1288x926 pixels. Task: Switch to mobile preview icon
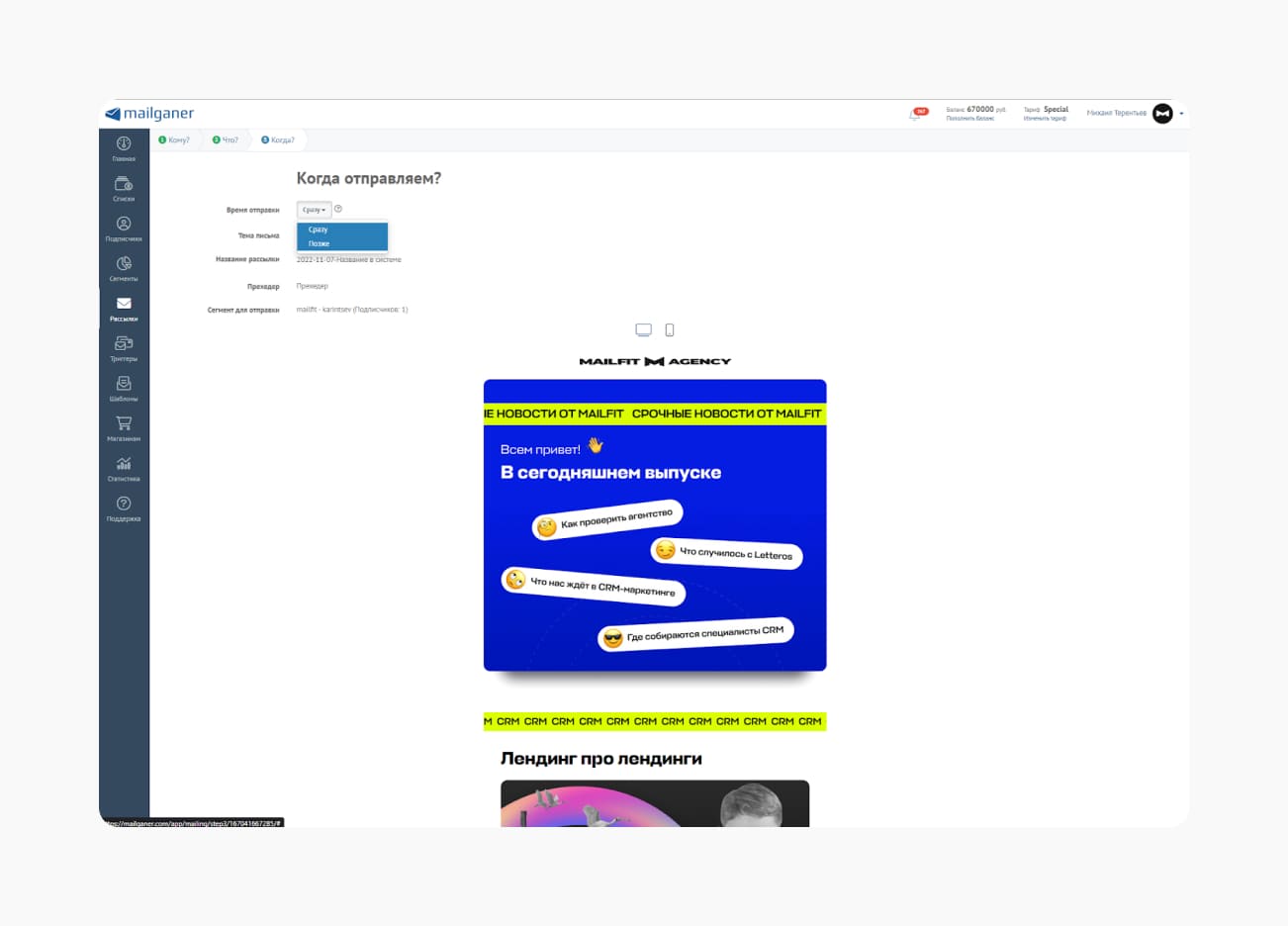tap(670, 329)
